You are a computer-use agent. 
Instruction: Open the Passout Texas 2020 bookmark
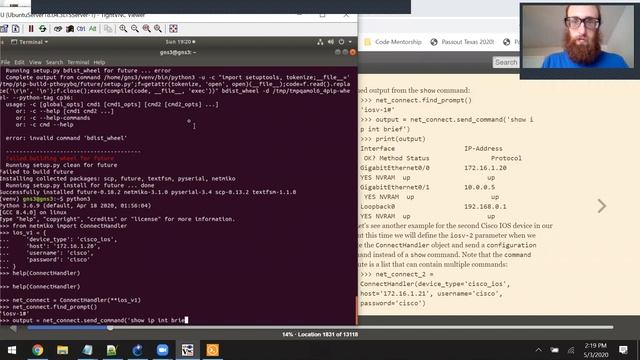click(462, 42)
